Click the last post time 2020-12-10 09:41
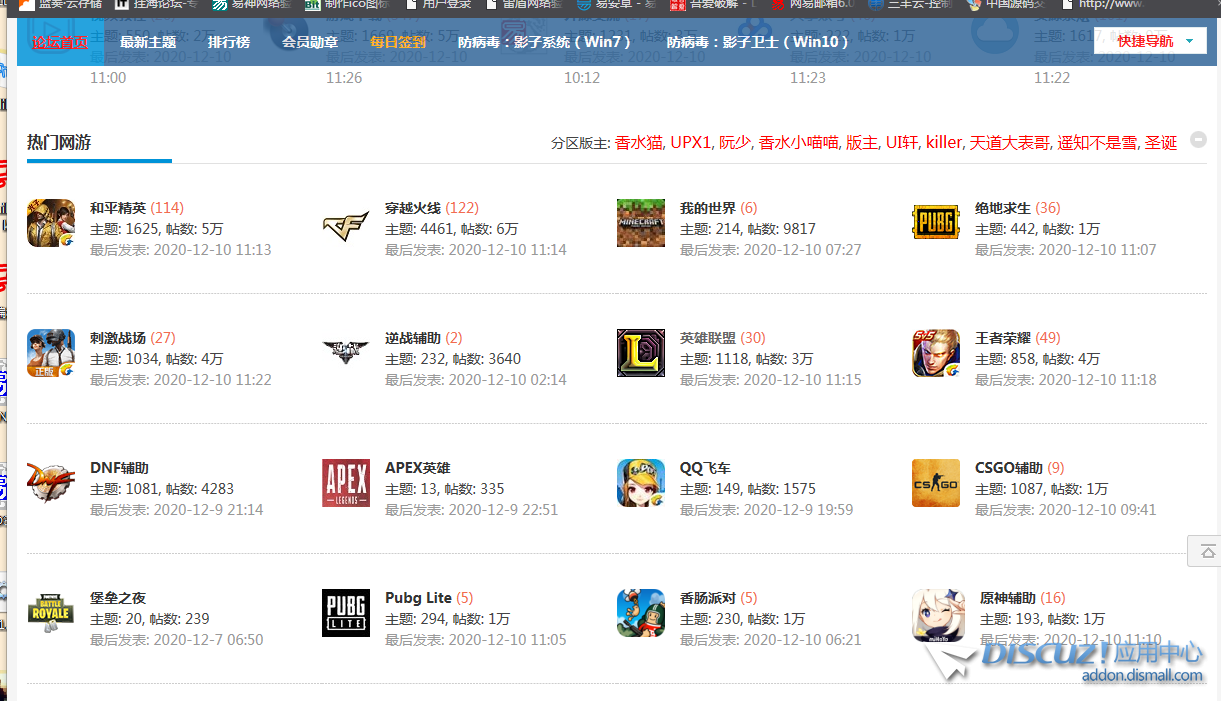 click(1097, 510)
